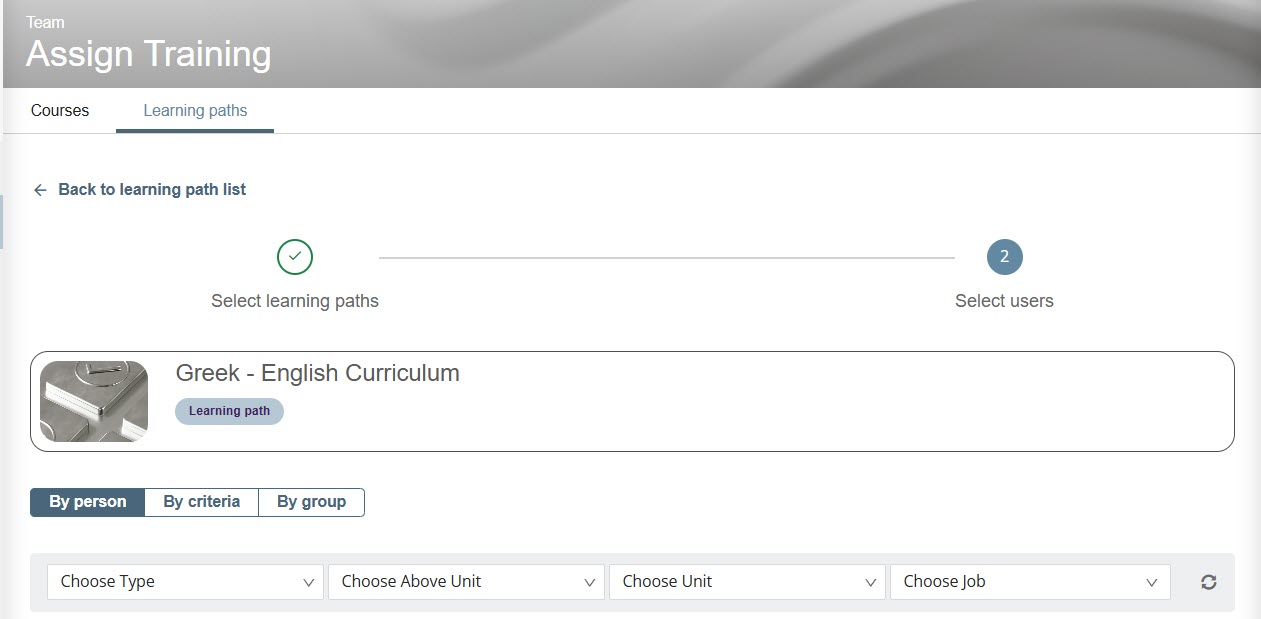Select the By person toggle
This screenshot has width=1261, height=619.
[x=88, y=502]
